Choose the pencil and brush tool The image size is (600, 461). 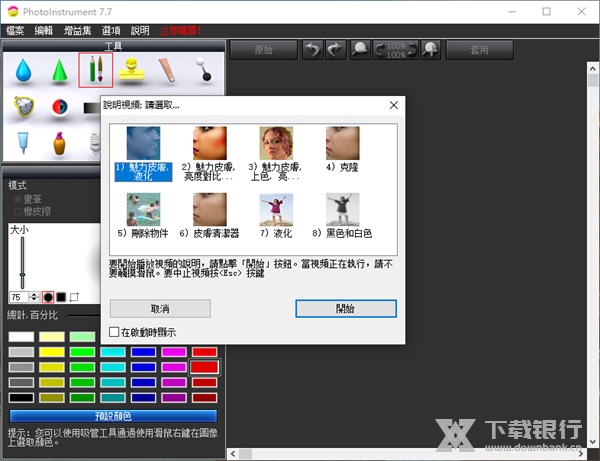click(x=95, y=70)
